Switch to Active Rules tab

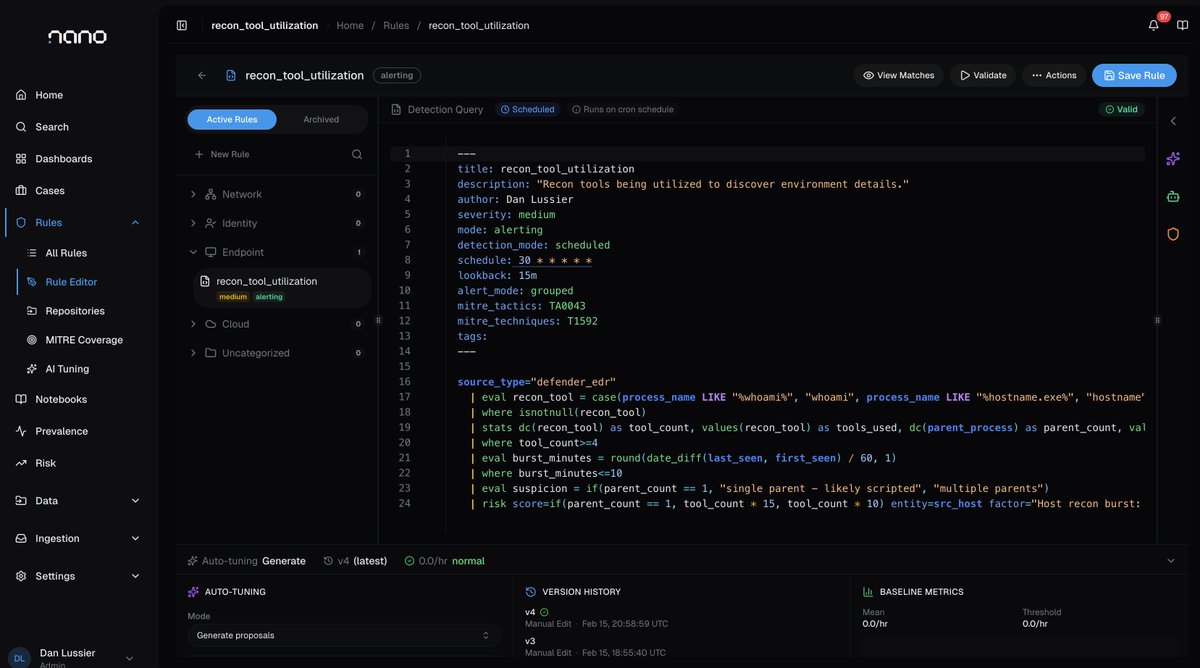[232, 119]
